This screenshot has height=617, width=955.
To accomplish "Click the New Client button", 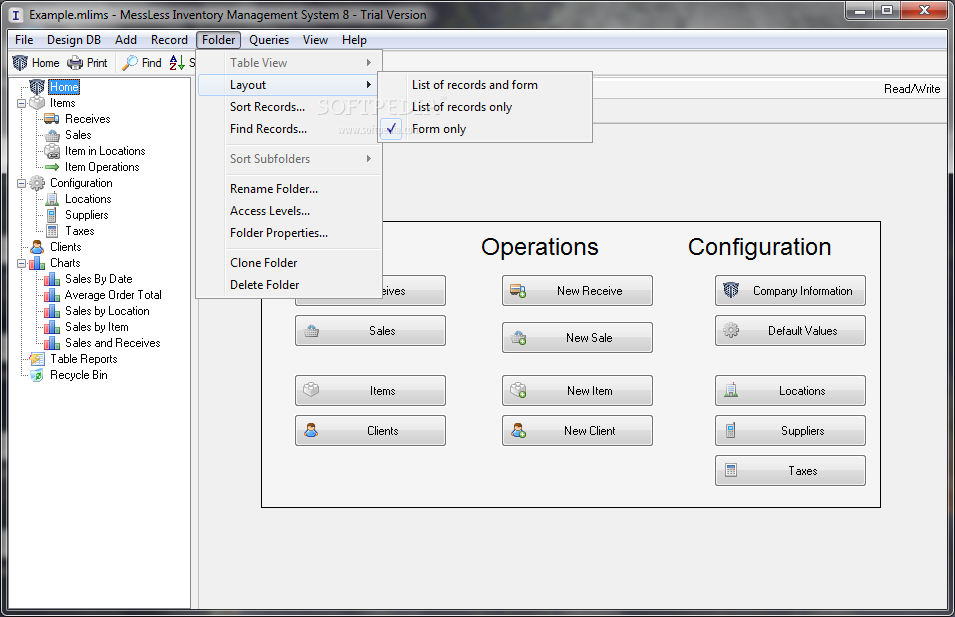I will tap(577, 431).
